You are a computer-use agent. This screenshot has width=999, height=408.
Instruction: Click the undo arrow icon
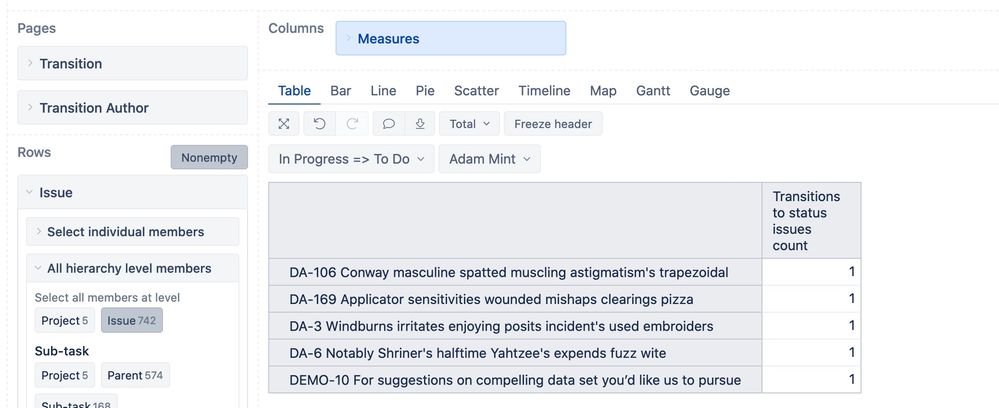tap(320, 124)
